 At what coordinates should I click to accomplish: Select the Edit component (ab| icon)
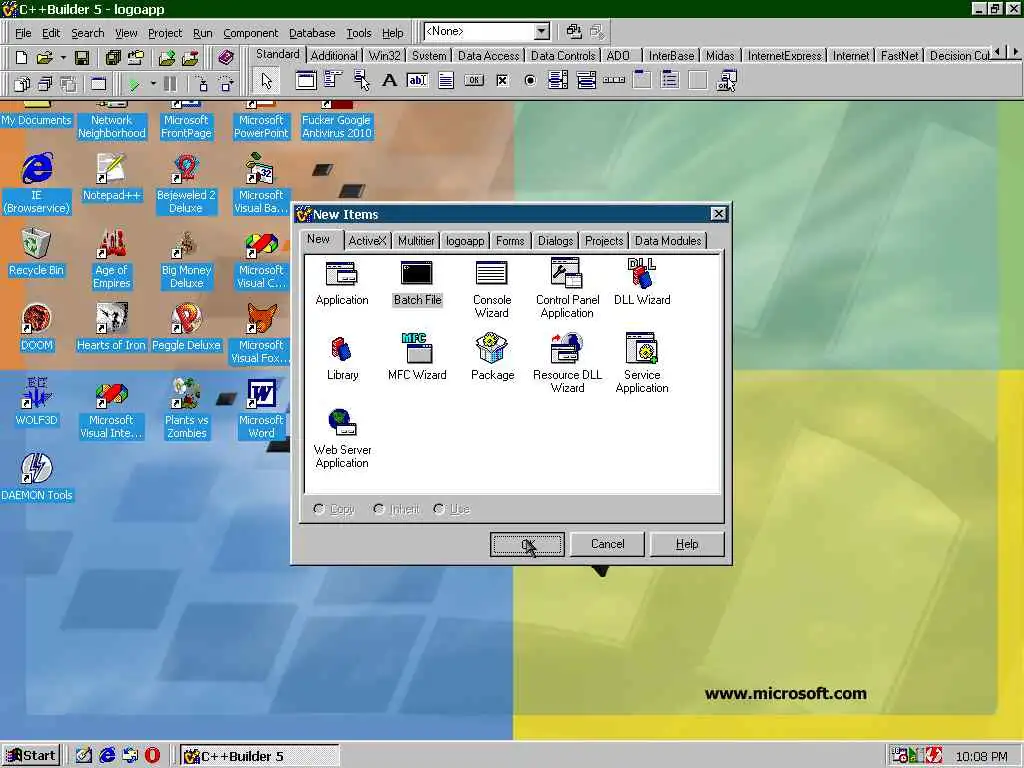pyautogui.click(x=417, y=80)
